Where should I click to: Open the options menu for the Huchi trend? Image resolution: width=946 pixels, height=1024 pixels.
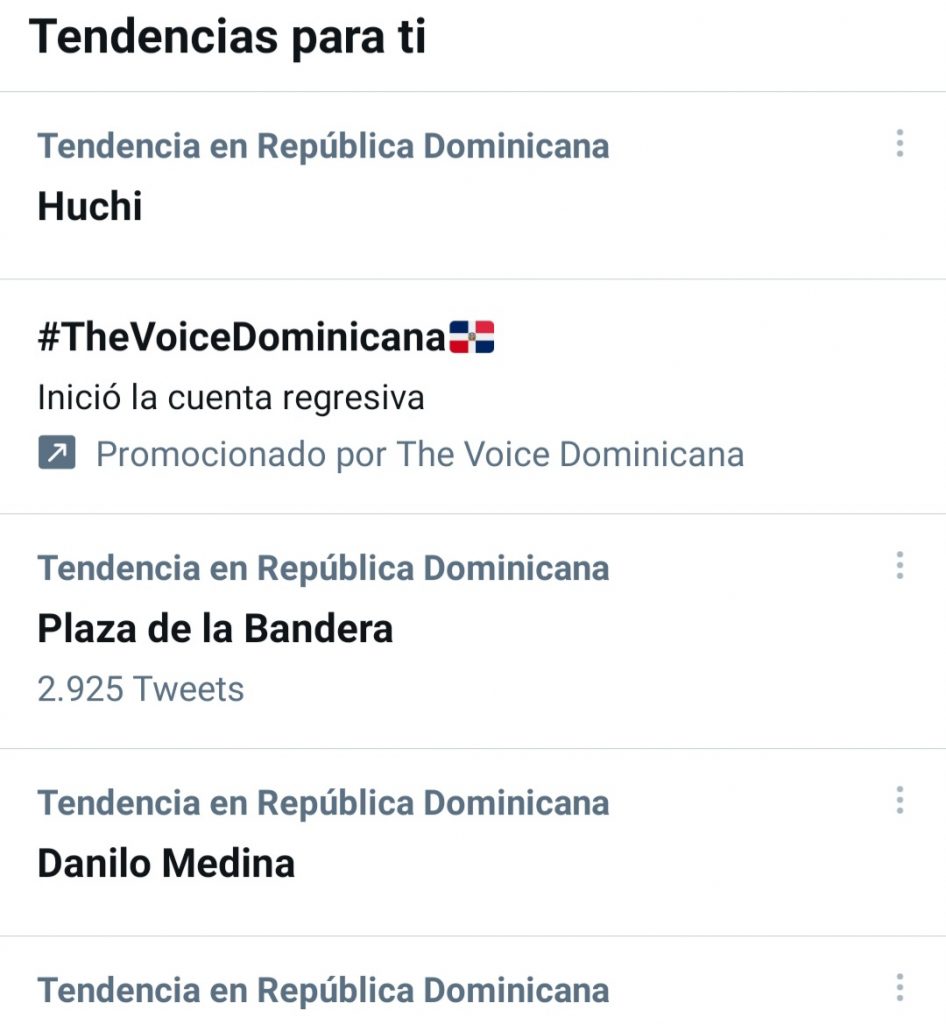899,144
